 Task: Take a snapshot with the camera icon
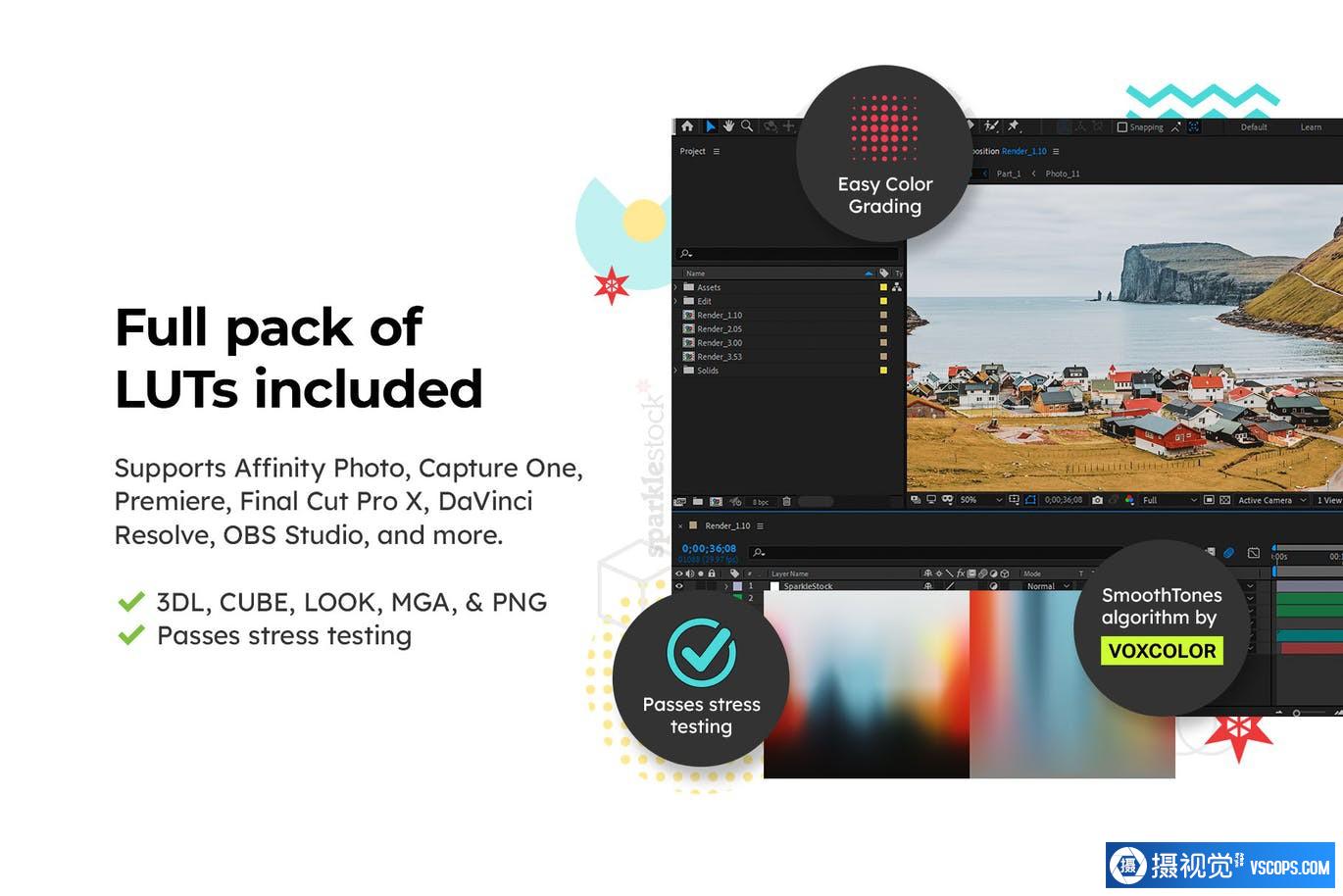pos(1097,500)
